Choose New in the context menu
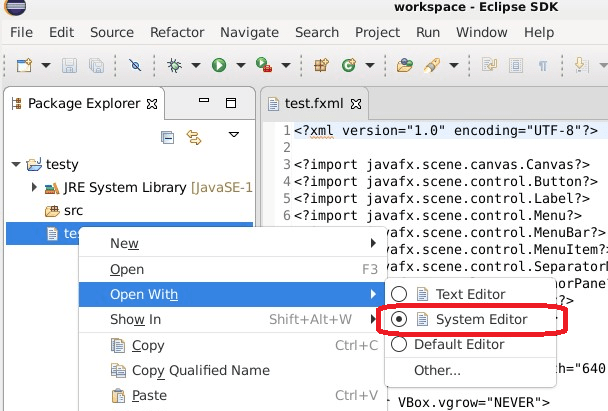The image size is (608, 411). point(233,243)
